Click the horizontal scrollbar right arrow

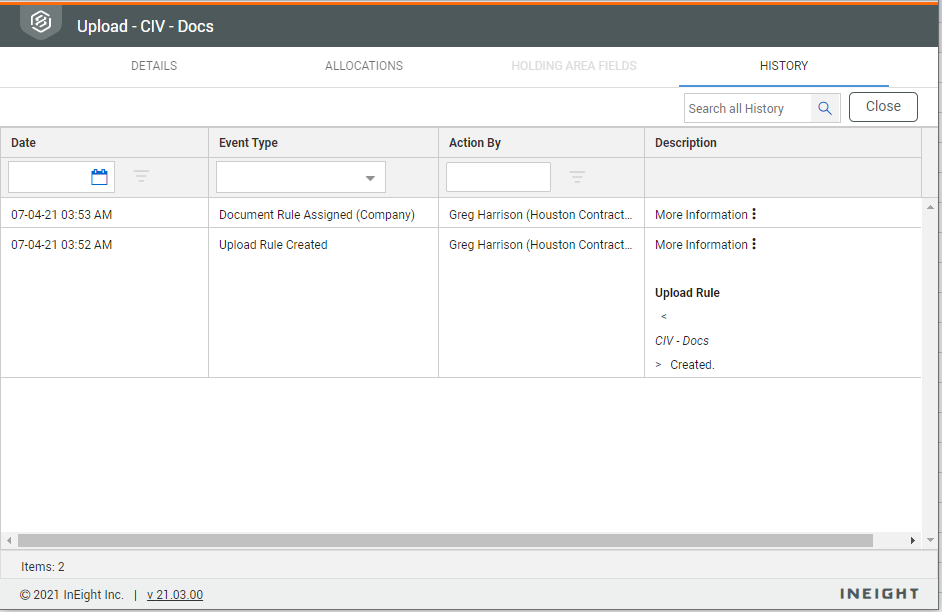click(x=913, y=541)
